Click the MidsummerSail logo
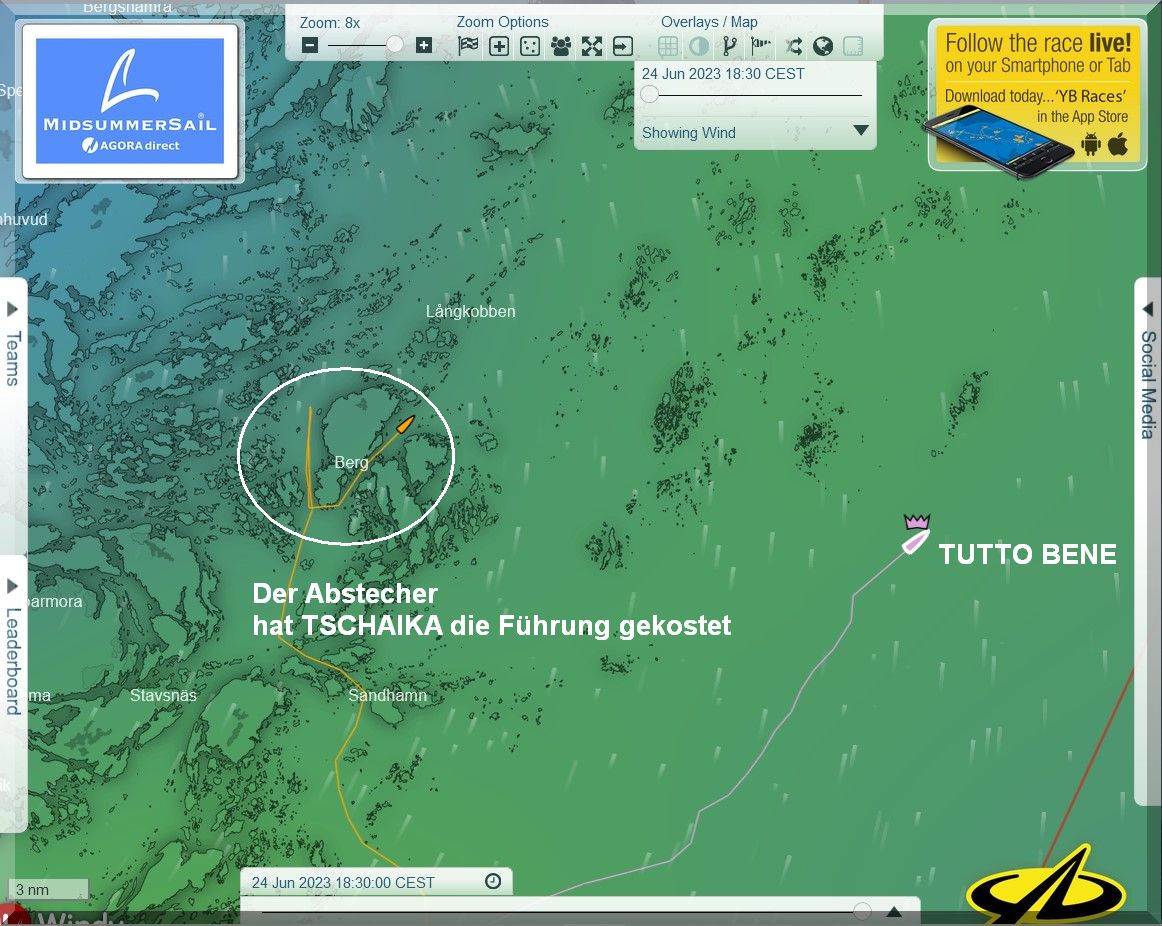Image resolution: width=1162 pixels, height=926 pixels. (x=130, y=101)
